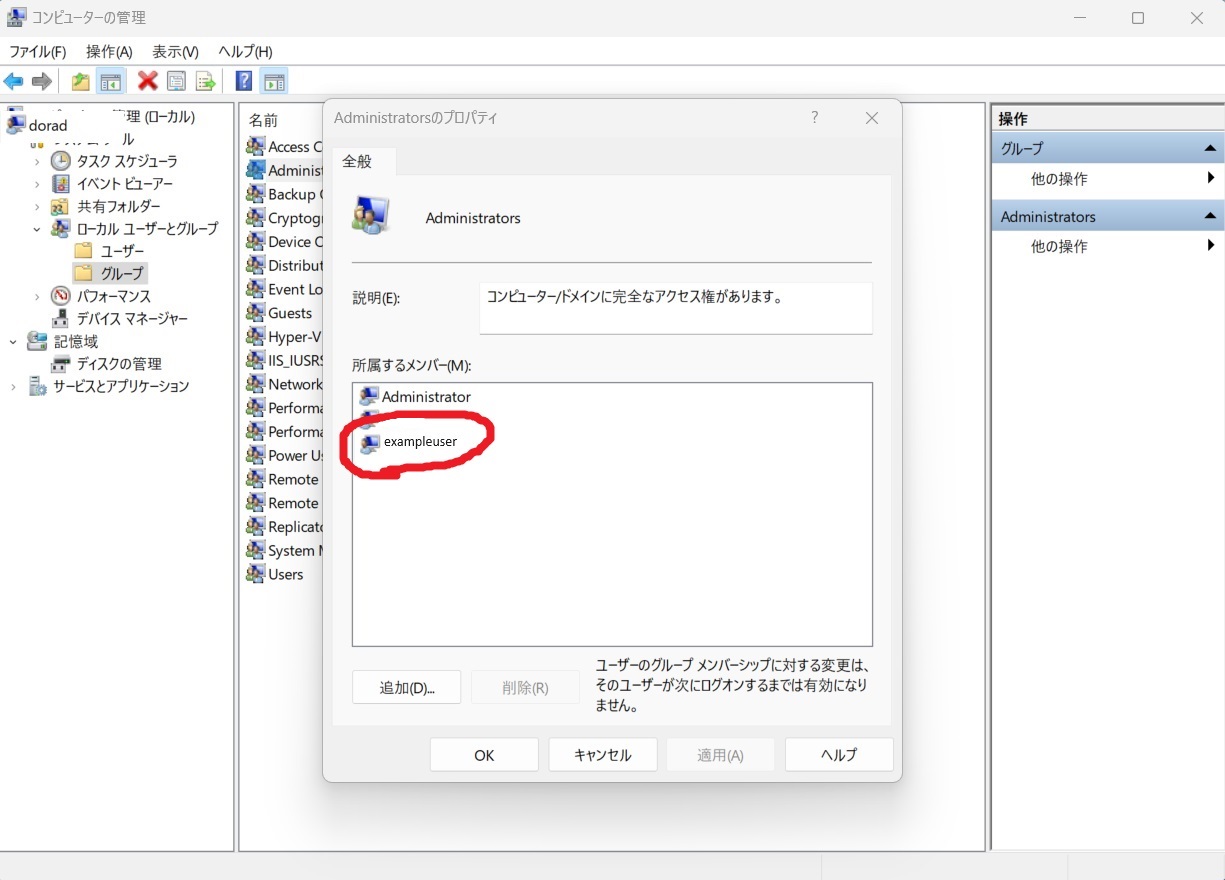Click the red X delete icon
The image size is (1225, 880).
click(x=148, y=82)
